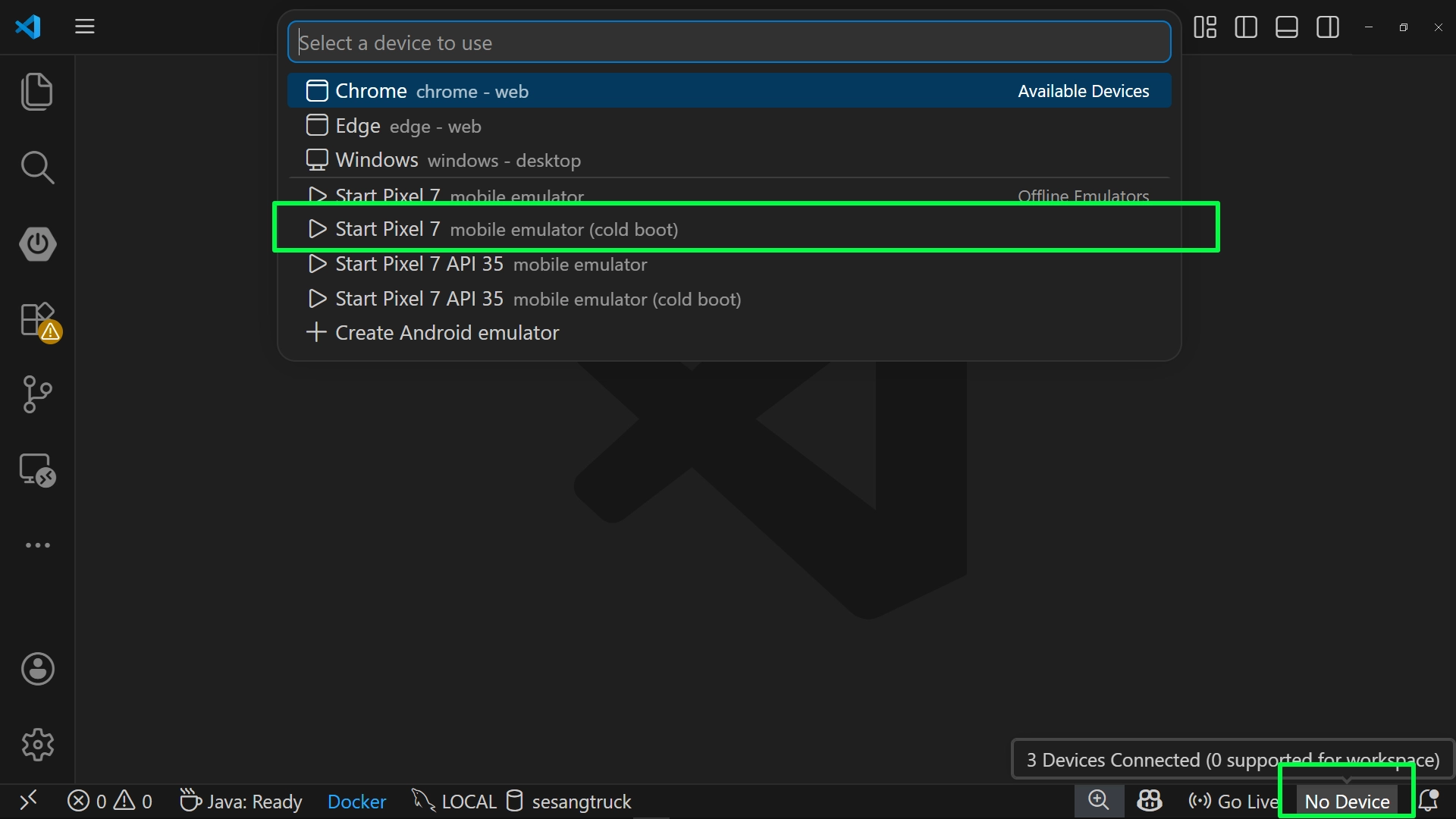Toggle Secondary Side Bar layout icon
Image resolution: width=1456 pixels, height=819 pixels.
pos(1328,27)
